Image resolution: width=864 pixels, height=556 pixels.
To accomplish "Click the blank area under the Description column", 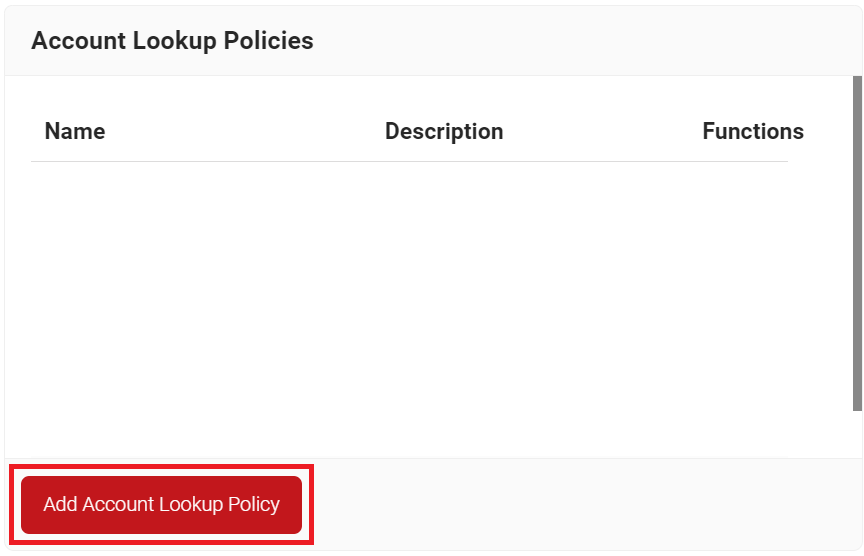I will (x=444, y=309).
